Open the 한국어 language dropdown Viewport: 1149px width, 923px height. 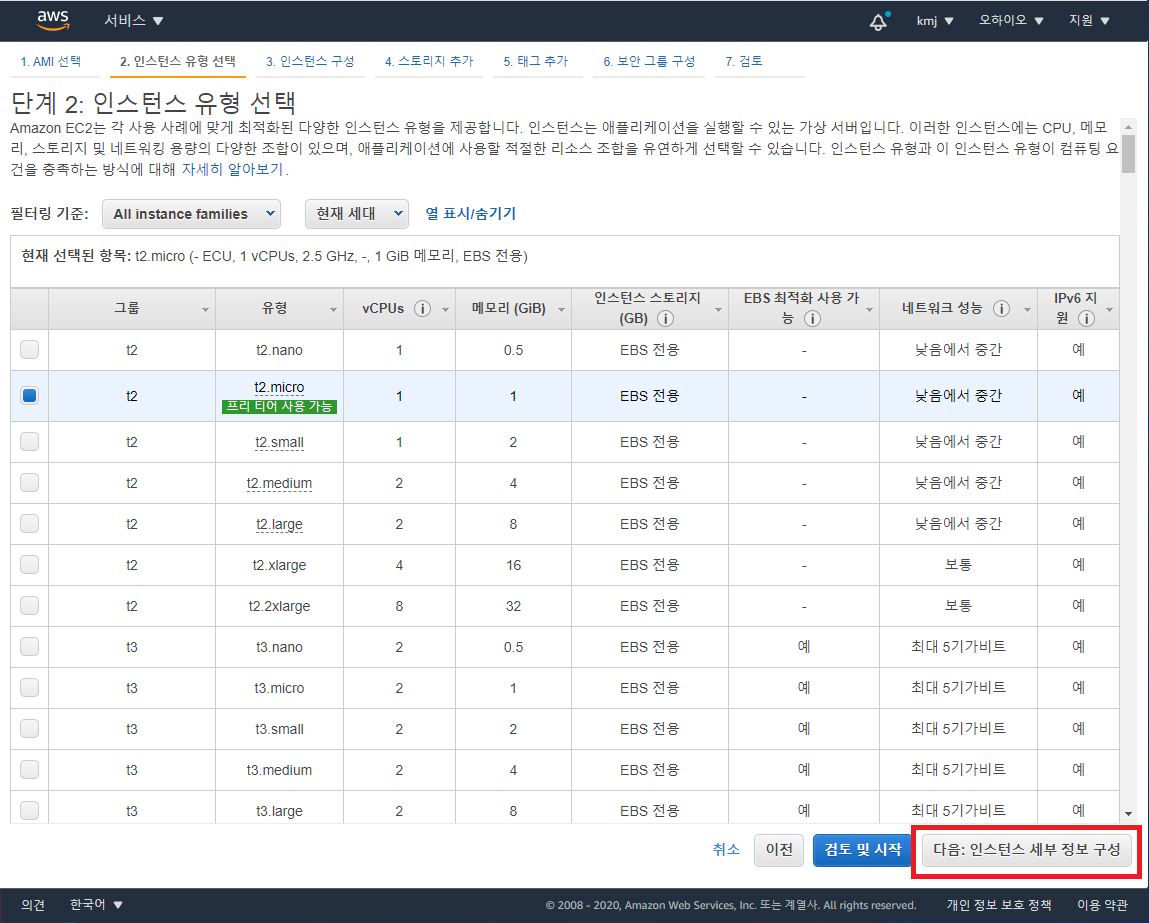[96, 905]
